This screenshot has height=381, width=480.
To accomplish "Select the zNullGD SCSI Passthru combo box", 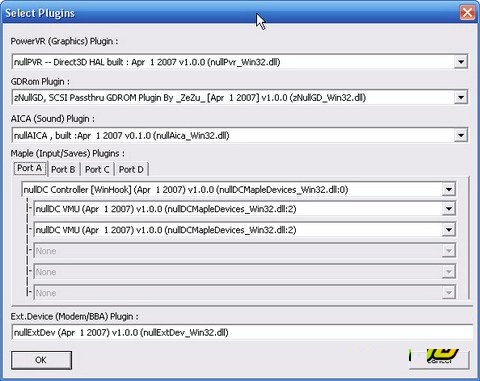I will coord(240,98).
